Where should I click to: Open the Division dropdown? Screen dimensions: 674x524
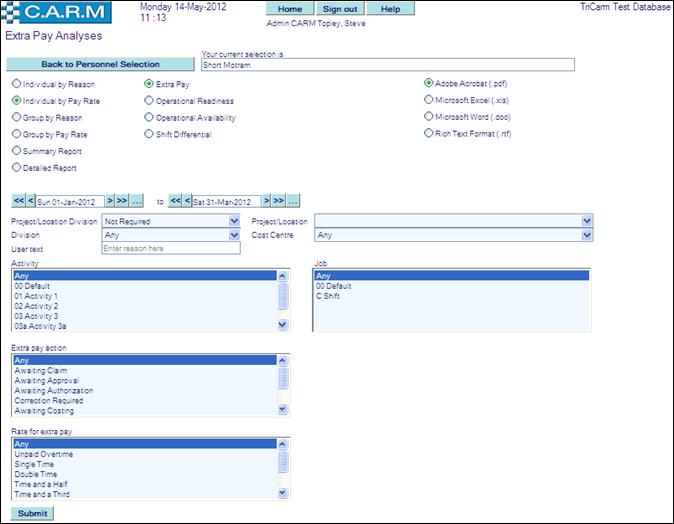click(x=234, y=235)
